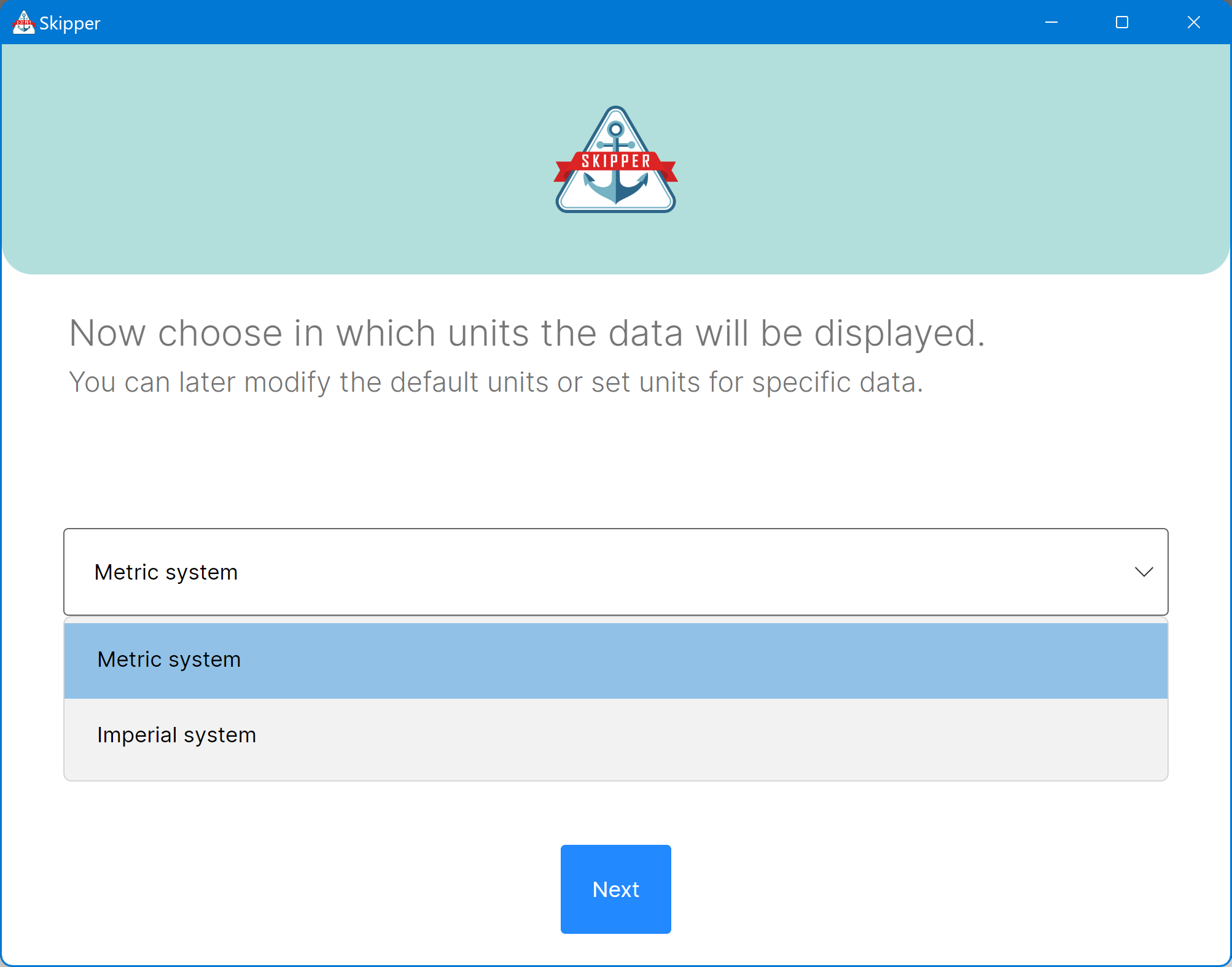The image size is (1232, 967).
Task: Choose the highlighted Metric system list option
Action: (x=615, y=660)
